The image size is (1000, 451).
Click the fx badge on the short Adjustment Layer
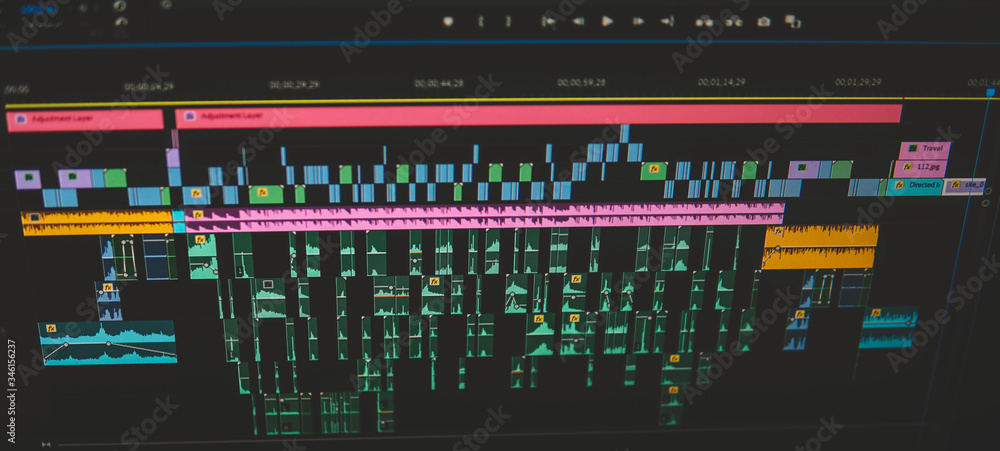(20, 119)
